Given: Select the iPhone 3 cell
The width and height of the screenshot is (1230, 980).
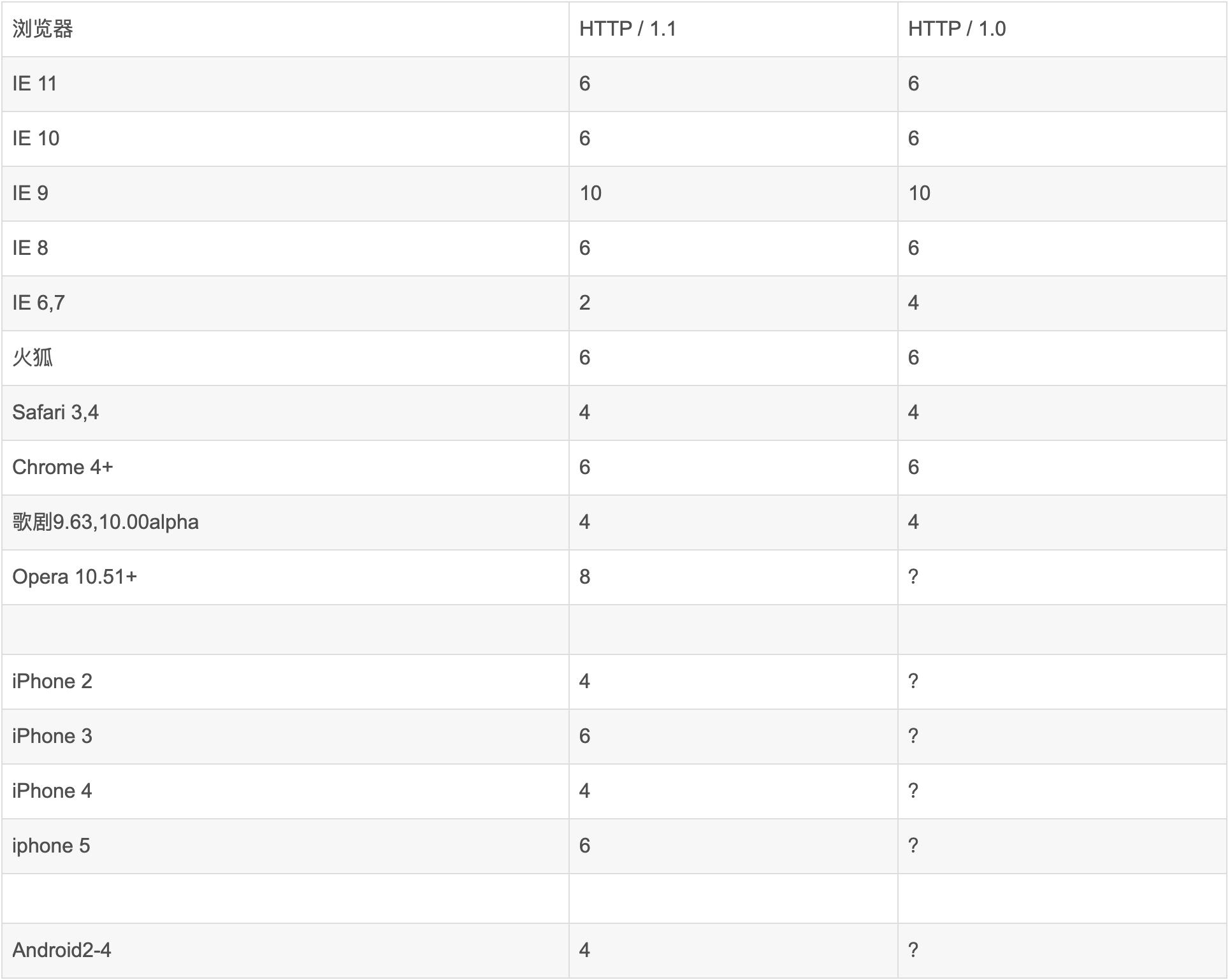Looking at the screenshot, I should [x=52, y=736].
